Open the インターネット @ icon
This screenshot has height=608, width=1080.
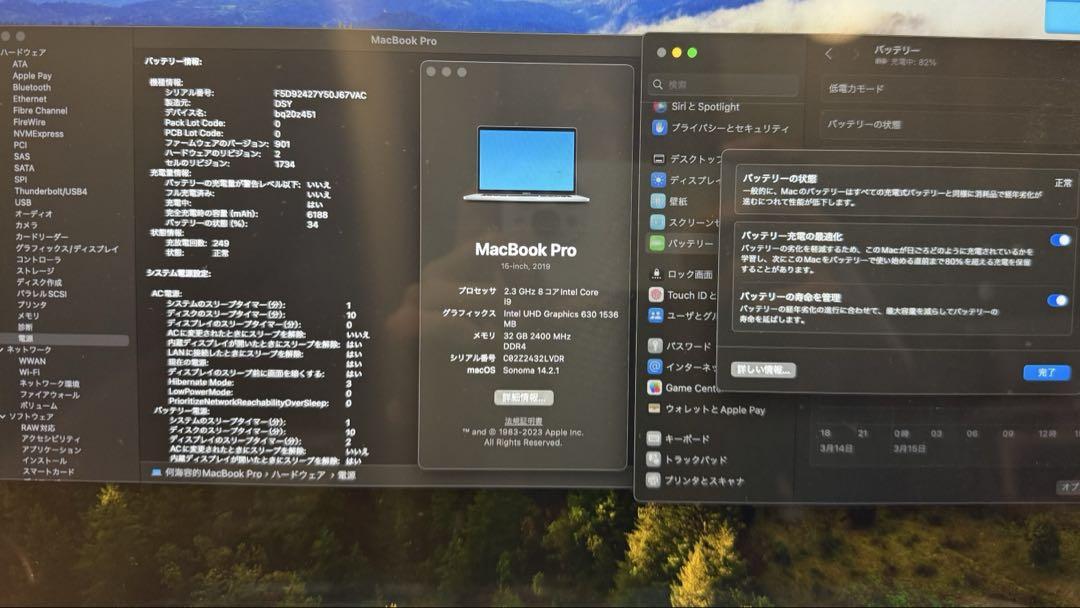655,366
